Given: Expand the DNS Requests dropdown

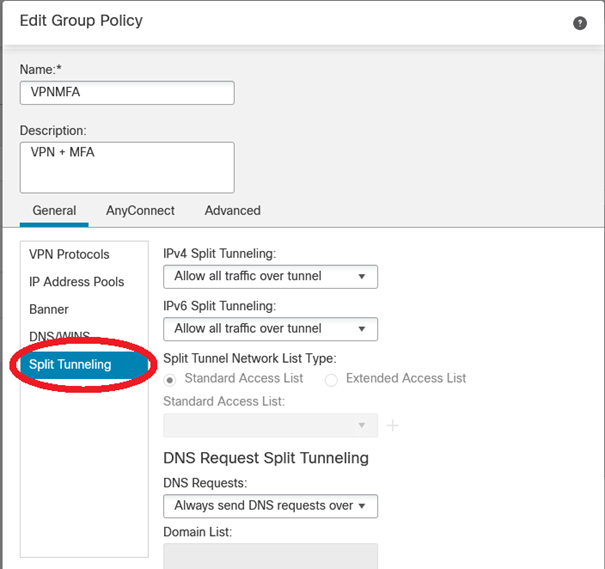Looking at the screenshot, I should 270,506.
